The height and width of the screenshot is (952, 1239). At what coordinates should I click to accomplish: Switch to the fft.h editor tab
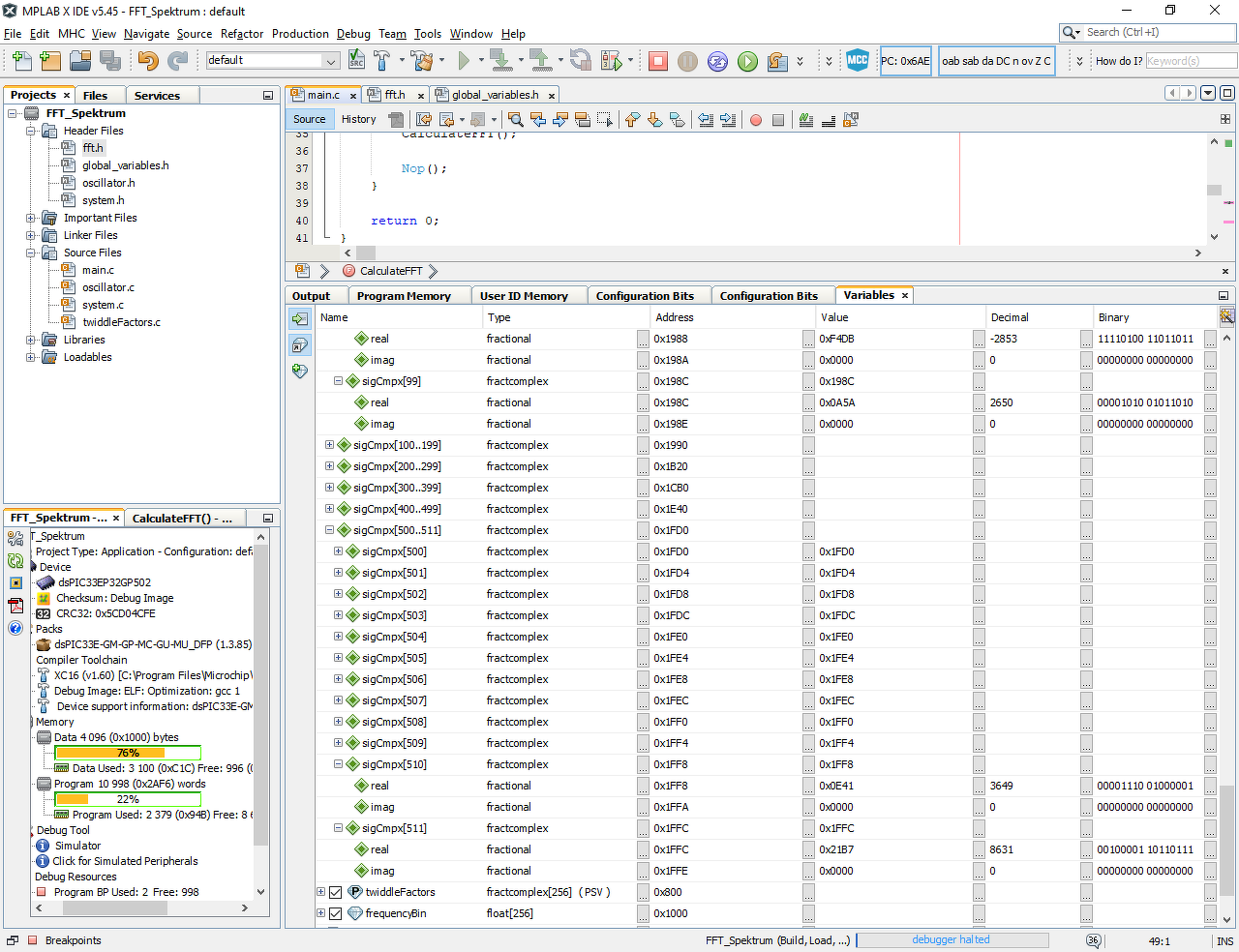pos(395,95)
